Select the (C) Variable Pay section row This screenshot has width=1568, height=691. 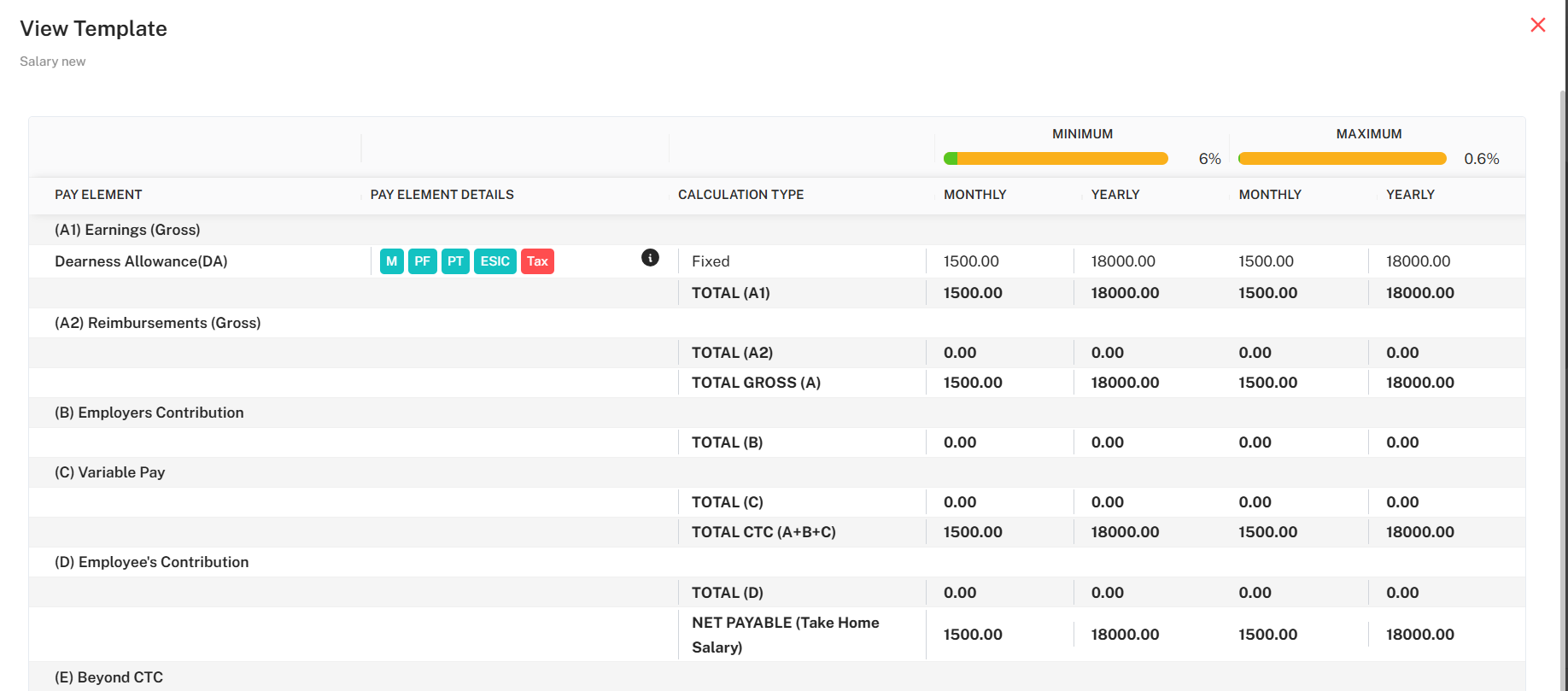click(109, 472)
